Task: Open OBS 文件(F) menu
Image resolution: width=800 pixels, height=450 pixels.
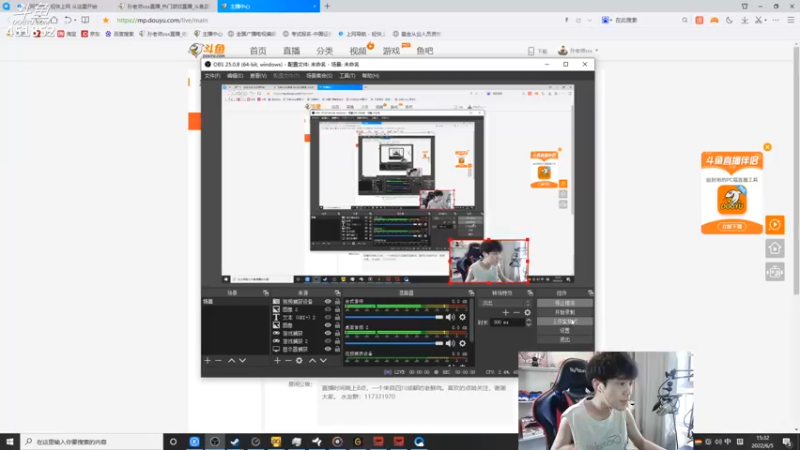Action: (x=212, y=76)
